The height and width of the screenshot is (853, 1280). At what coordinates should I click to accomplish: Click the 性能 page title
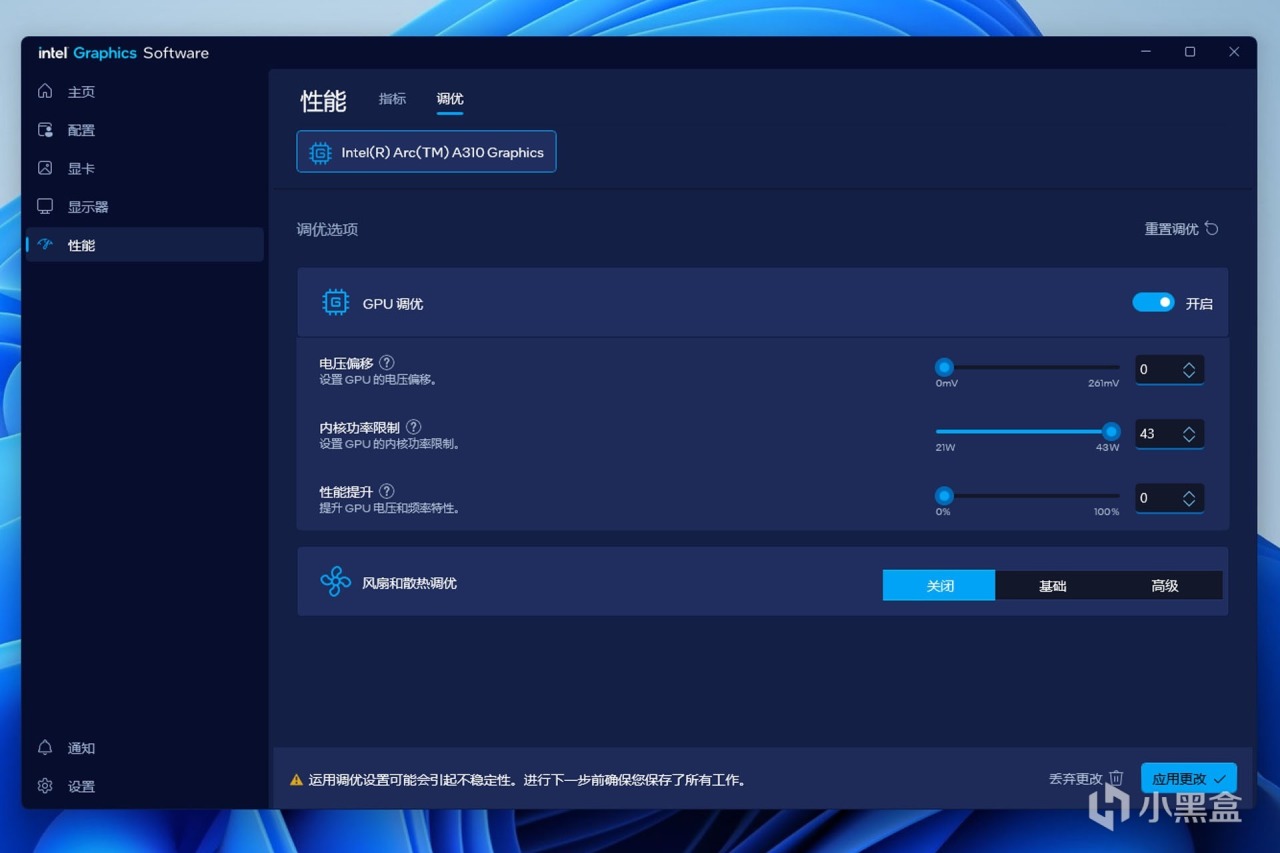323,101
